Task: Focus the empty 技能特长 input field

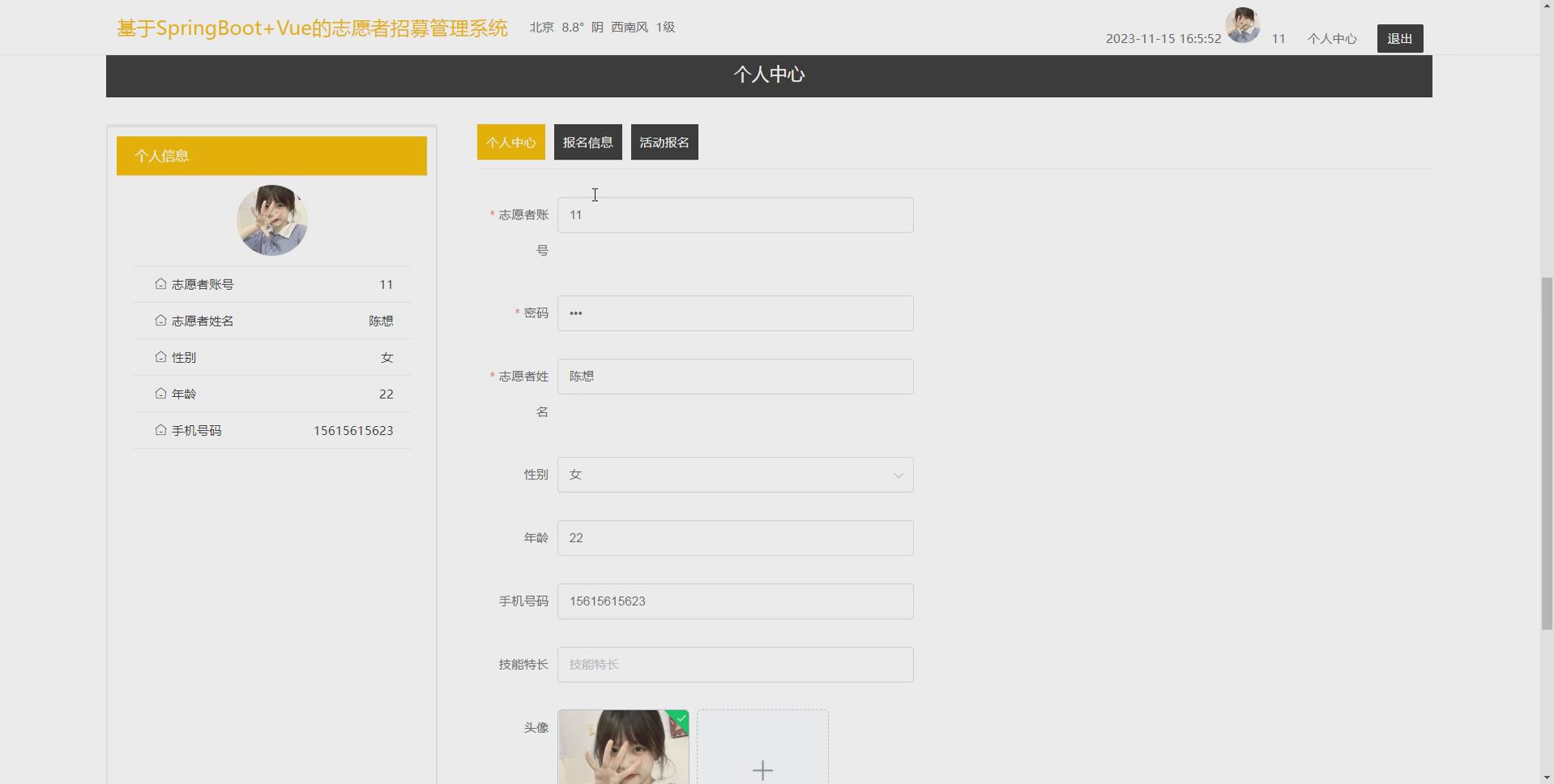Action: coord(735,664)
